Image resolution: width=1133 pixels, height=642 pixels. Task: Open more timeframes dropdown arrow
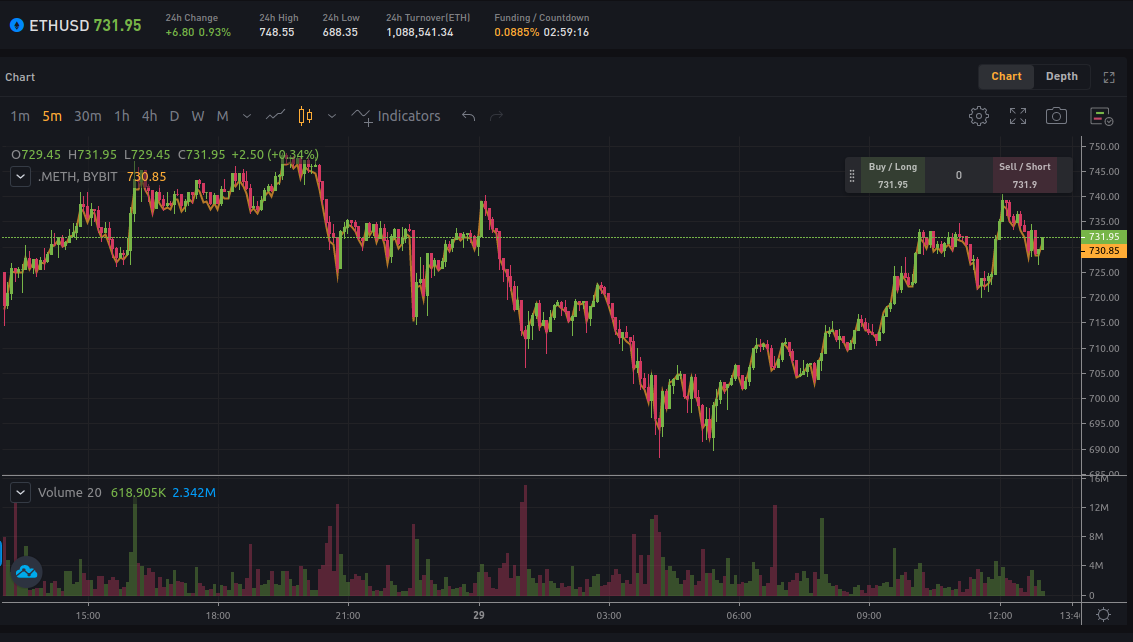pyautogui.click(x=247, y=116)
